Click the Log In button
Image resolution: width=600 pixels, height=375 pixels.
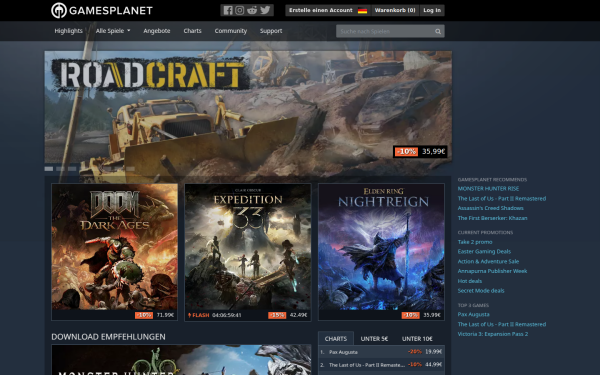tap(432, 10)
